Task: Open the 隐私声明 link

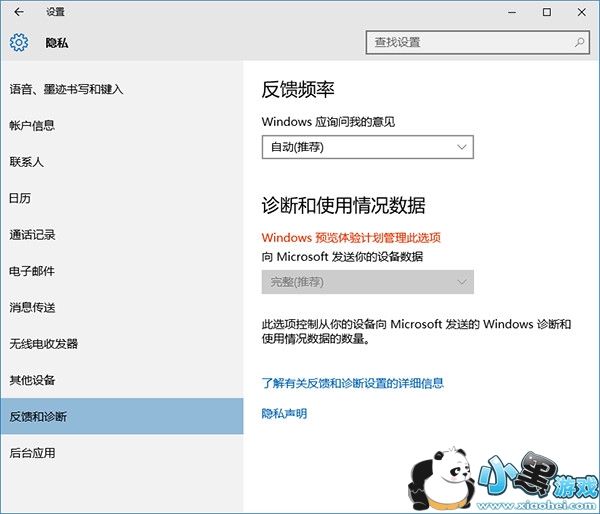Action: 284,413
